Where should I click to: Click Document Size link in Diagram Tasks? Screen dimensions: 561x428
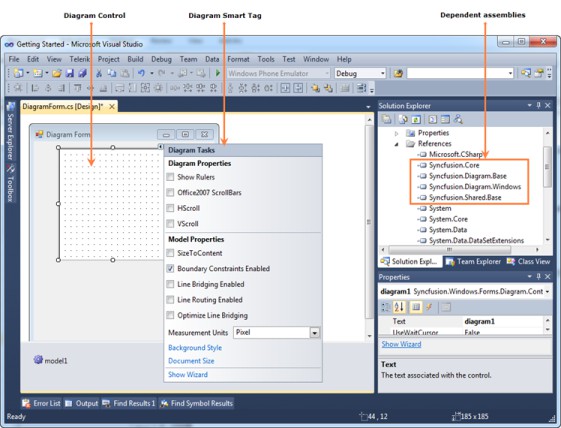point(191,361)
